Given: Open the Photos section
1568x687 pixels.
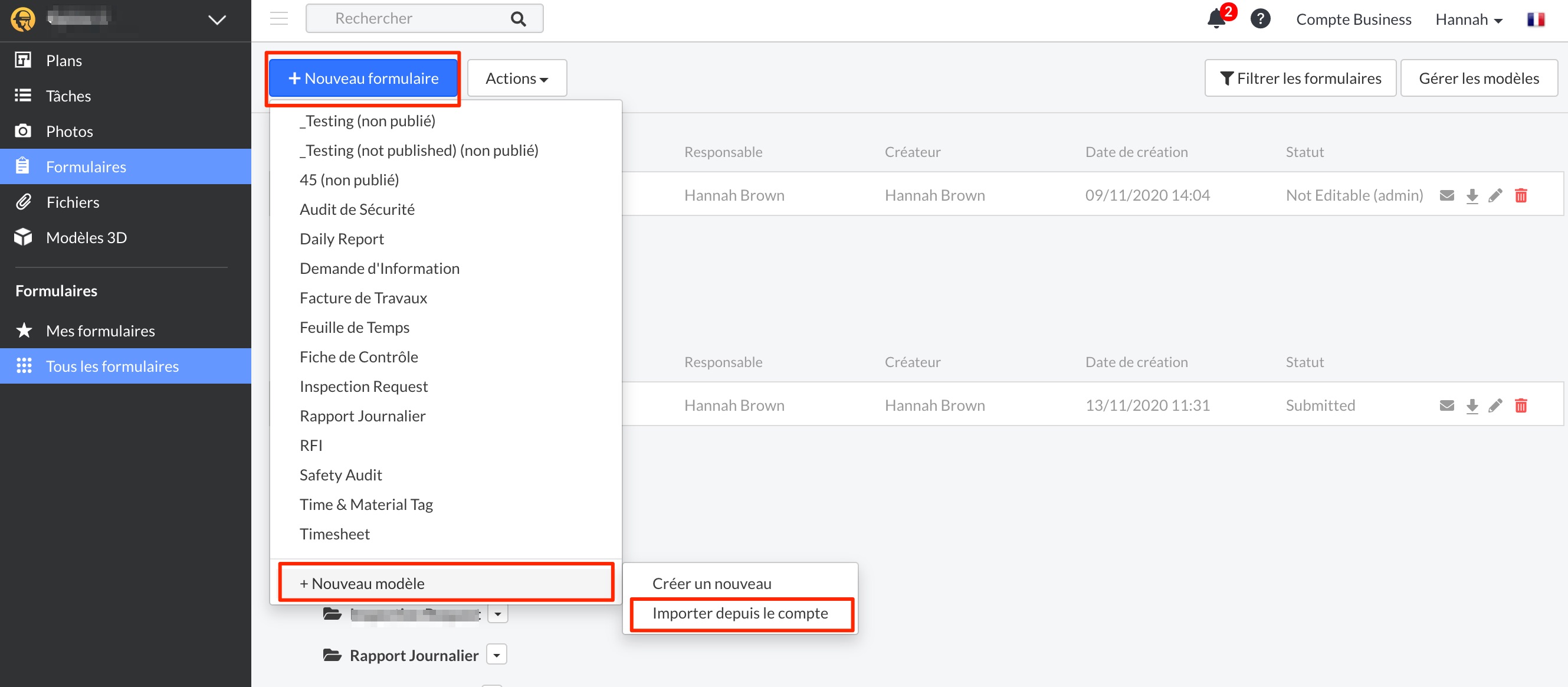Looking at the screenshot, I should pos(126,131).
